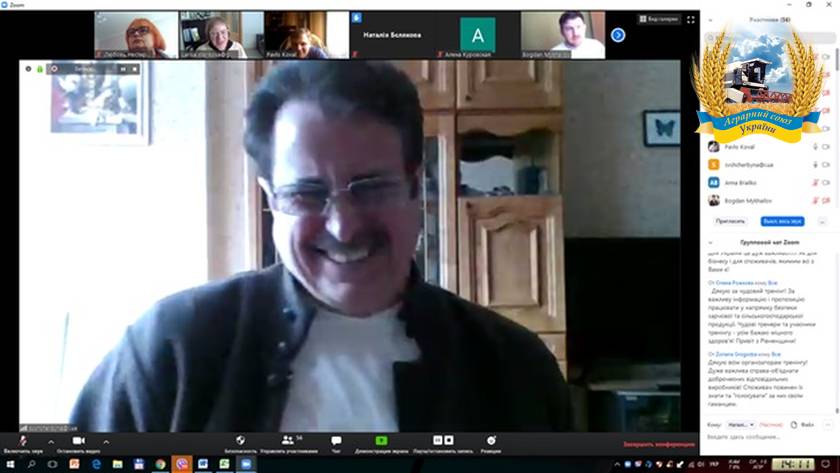Pause recording on the top-left indicator
840x473 pixels.
pos(123,69)
